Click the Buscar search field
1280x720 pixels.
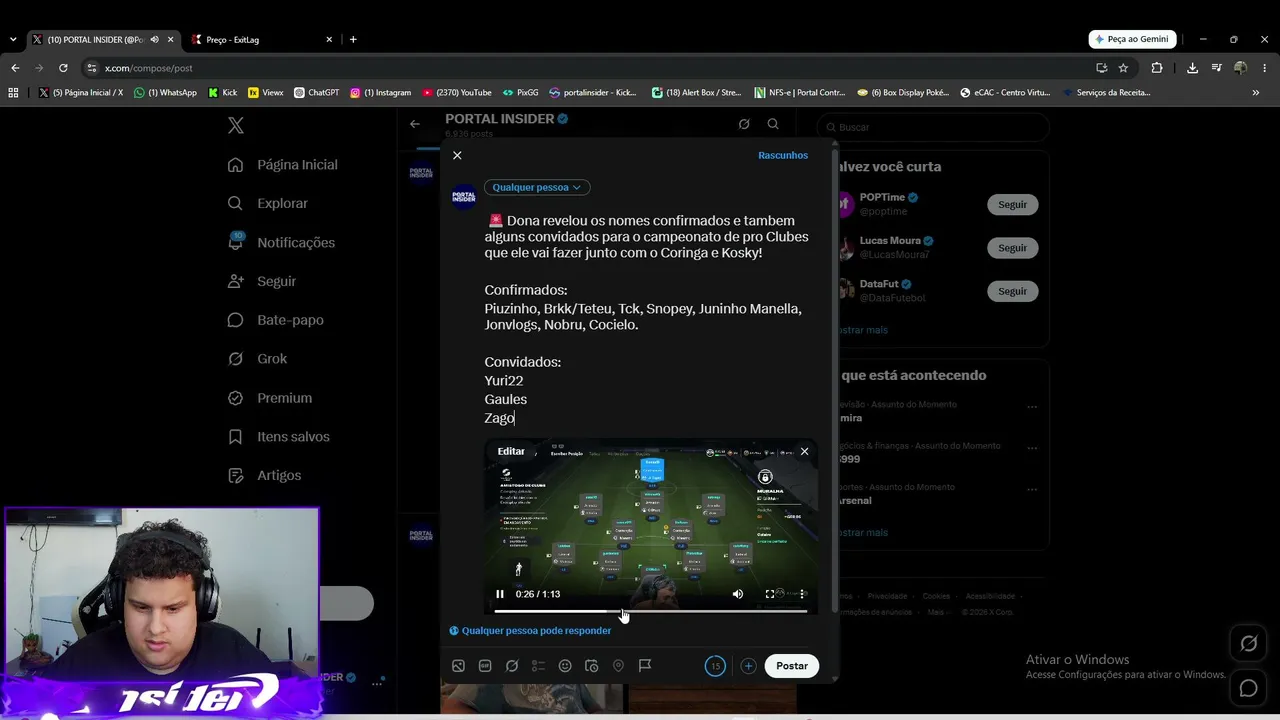(x=933, y=127)
